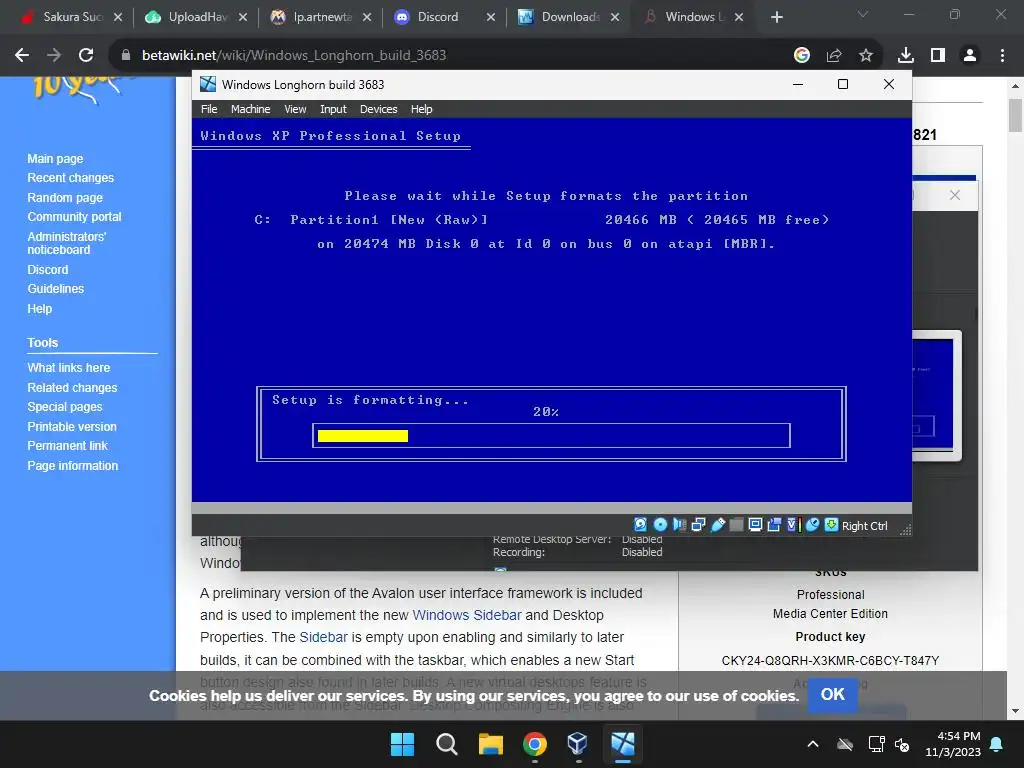Bookmark this page with the star icon
Image resolution: width=1024 pixels, height=768 pixels.
click(x=866, y=55)
